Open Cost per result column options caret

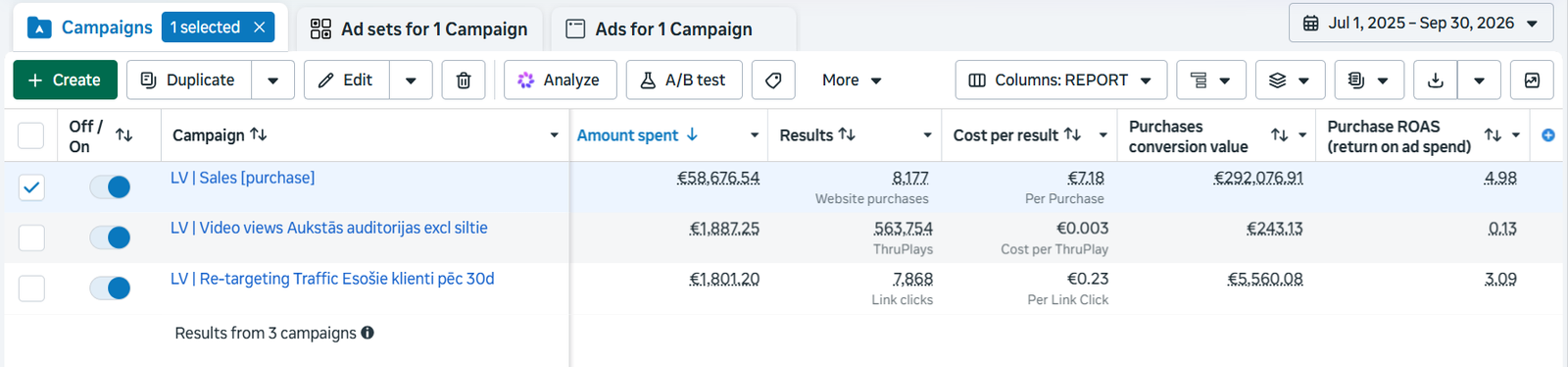(1102, 135)
